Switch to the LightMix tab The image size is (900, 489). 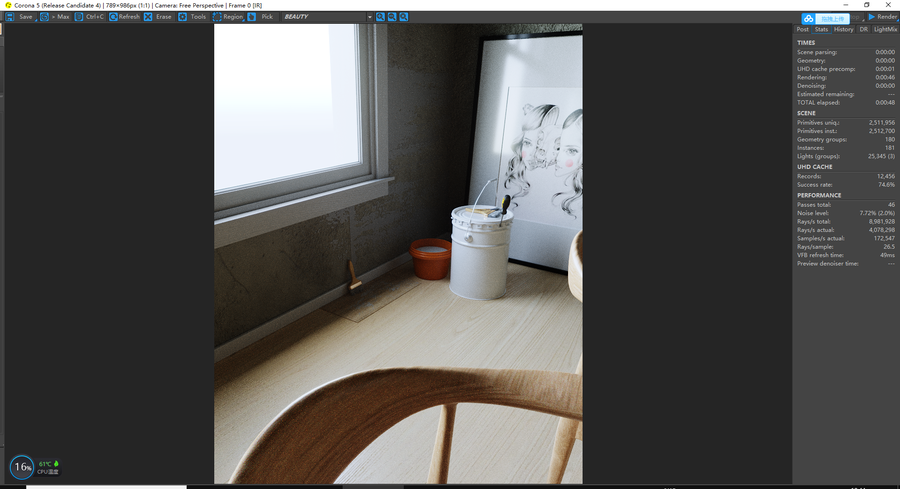click(x=885, y=29)
